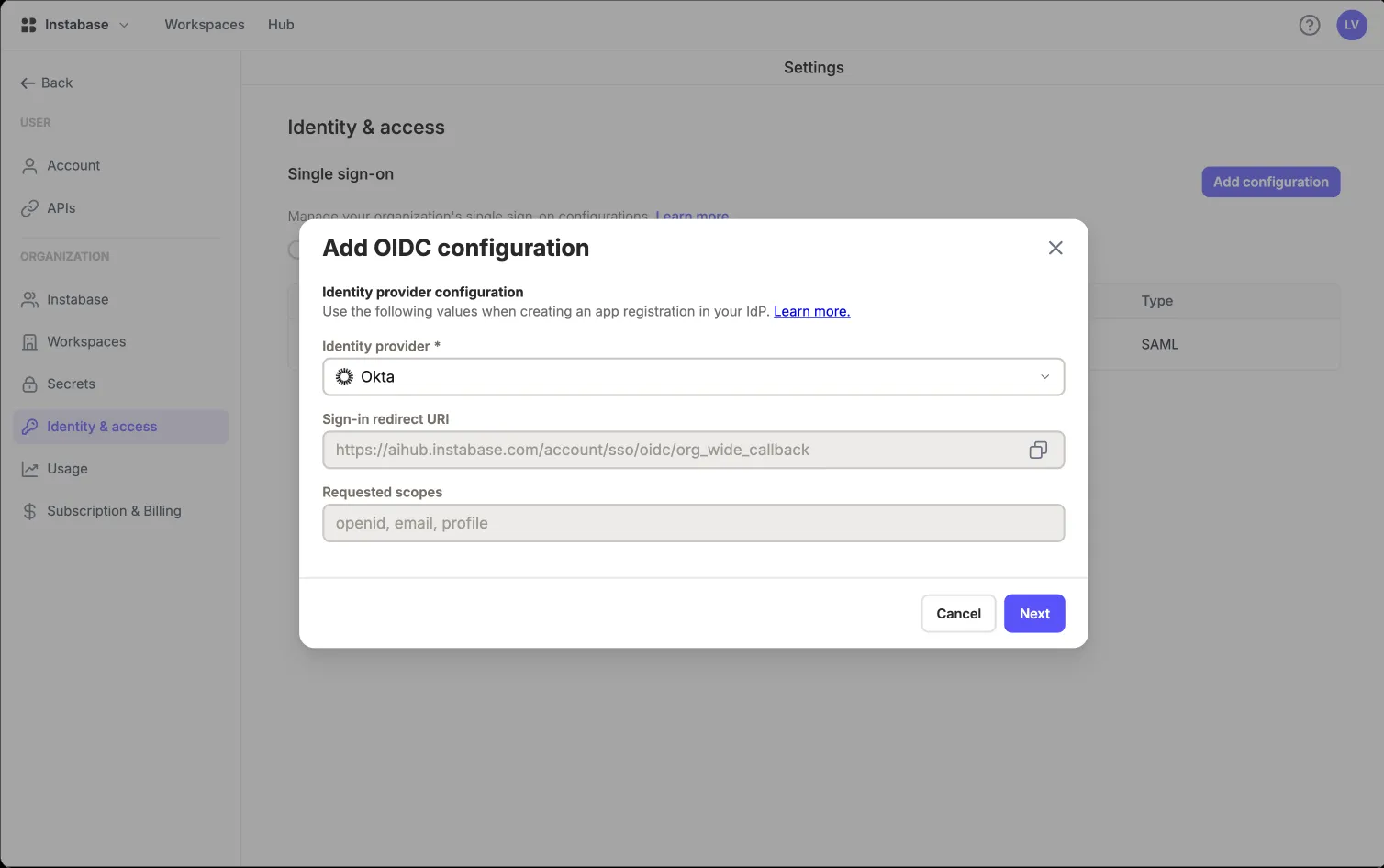Copy the Sign-in redirect URI
Image resolution: width=1384 pixels, height=868 pixels.
[1038, 450]
